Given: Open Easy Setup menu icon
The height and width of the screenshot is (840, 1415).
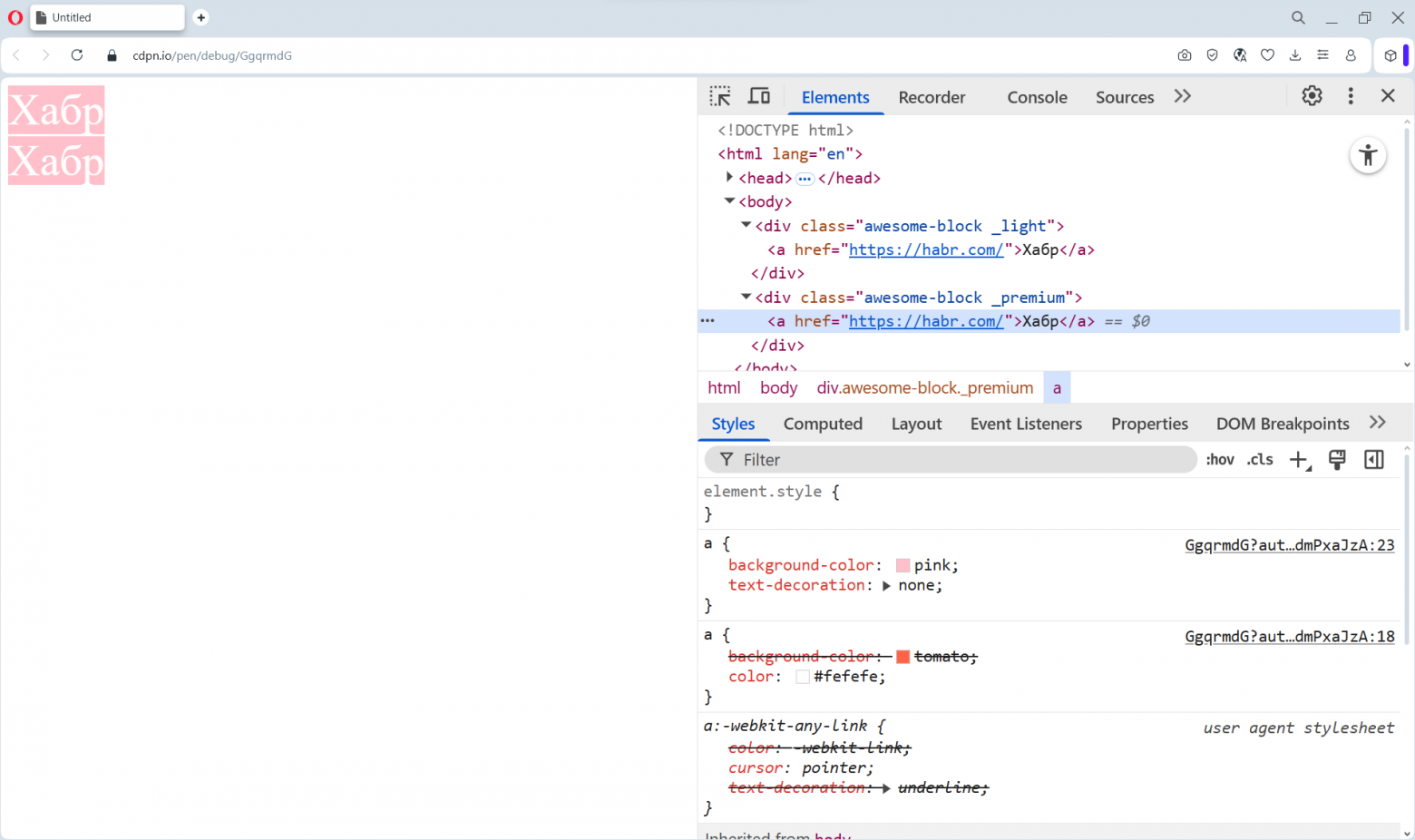Looking at the screenshot, I should tap(1323, 55).
